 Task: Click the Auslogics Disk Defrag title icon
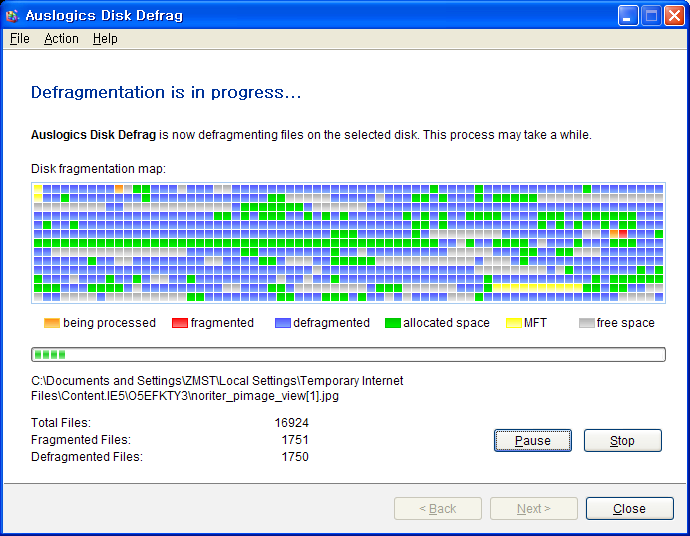pyautogui.click(x=12, y=16)
